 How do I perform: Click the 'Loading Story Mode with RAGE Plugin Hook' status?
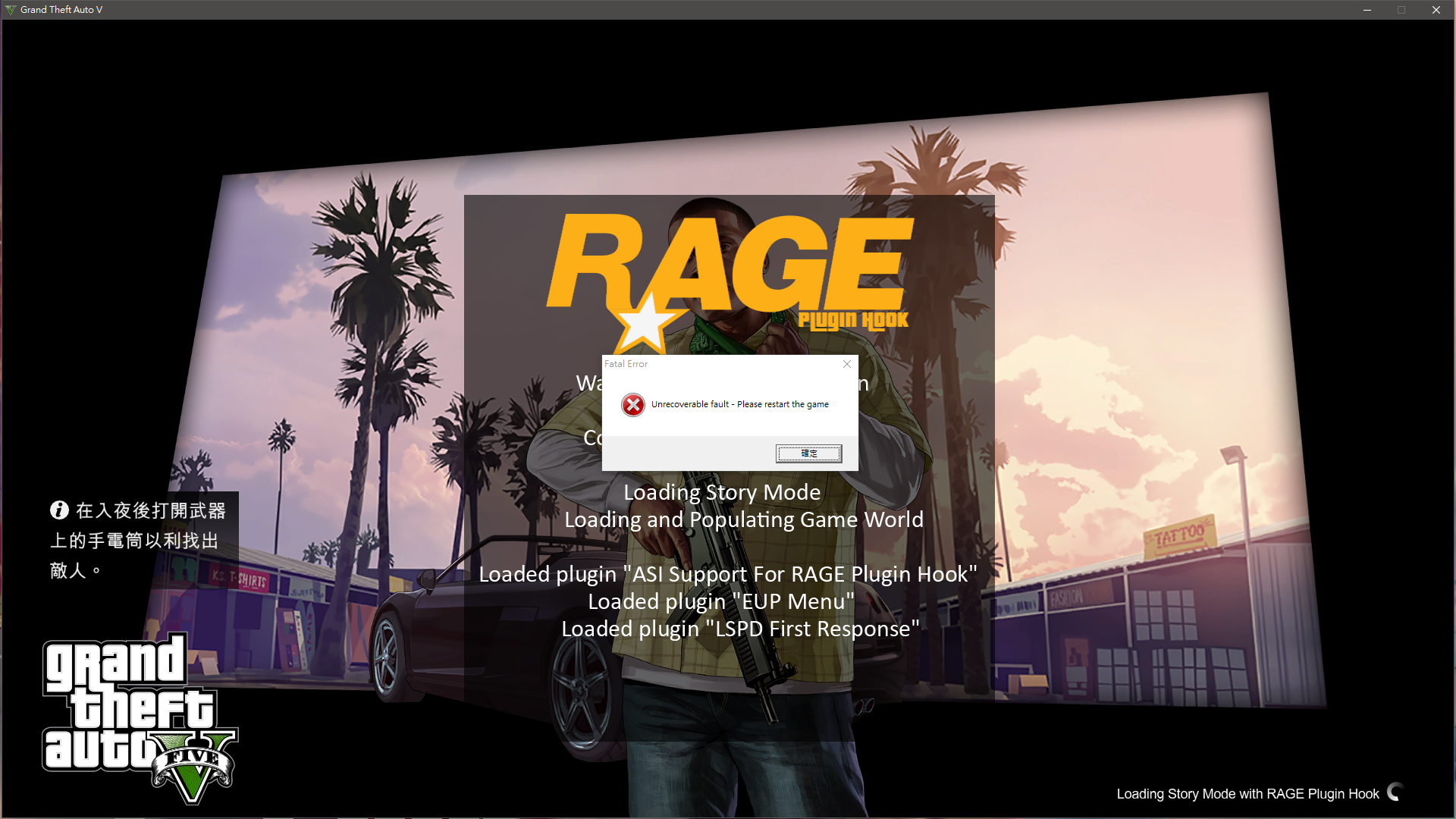pos(1247,794)
